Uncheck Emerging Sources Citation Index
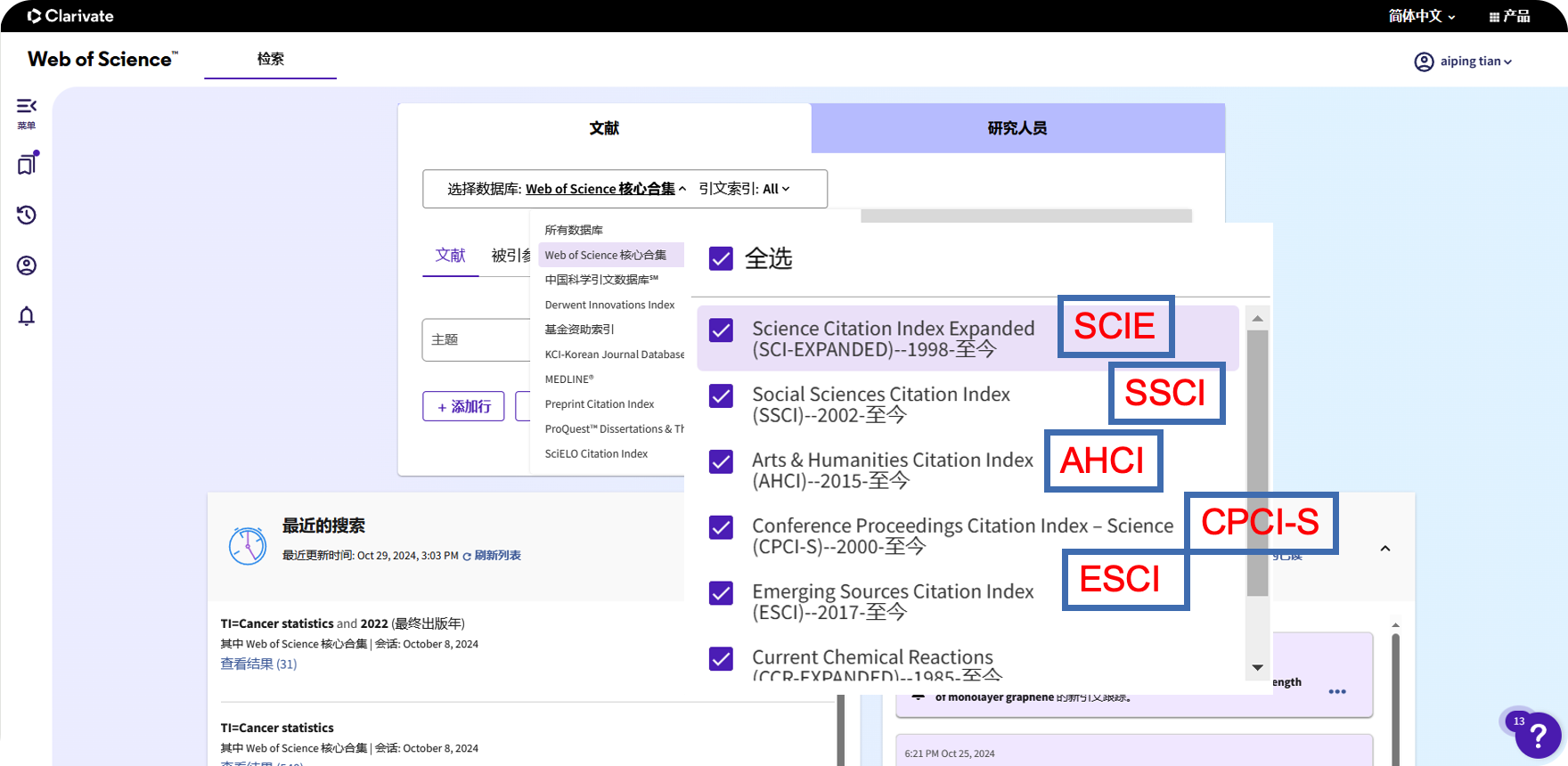1568x766 pixels. [721, 592]
